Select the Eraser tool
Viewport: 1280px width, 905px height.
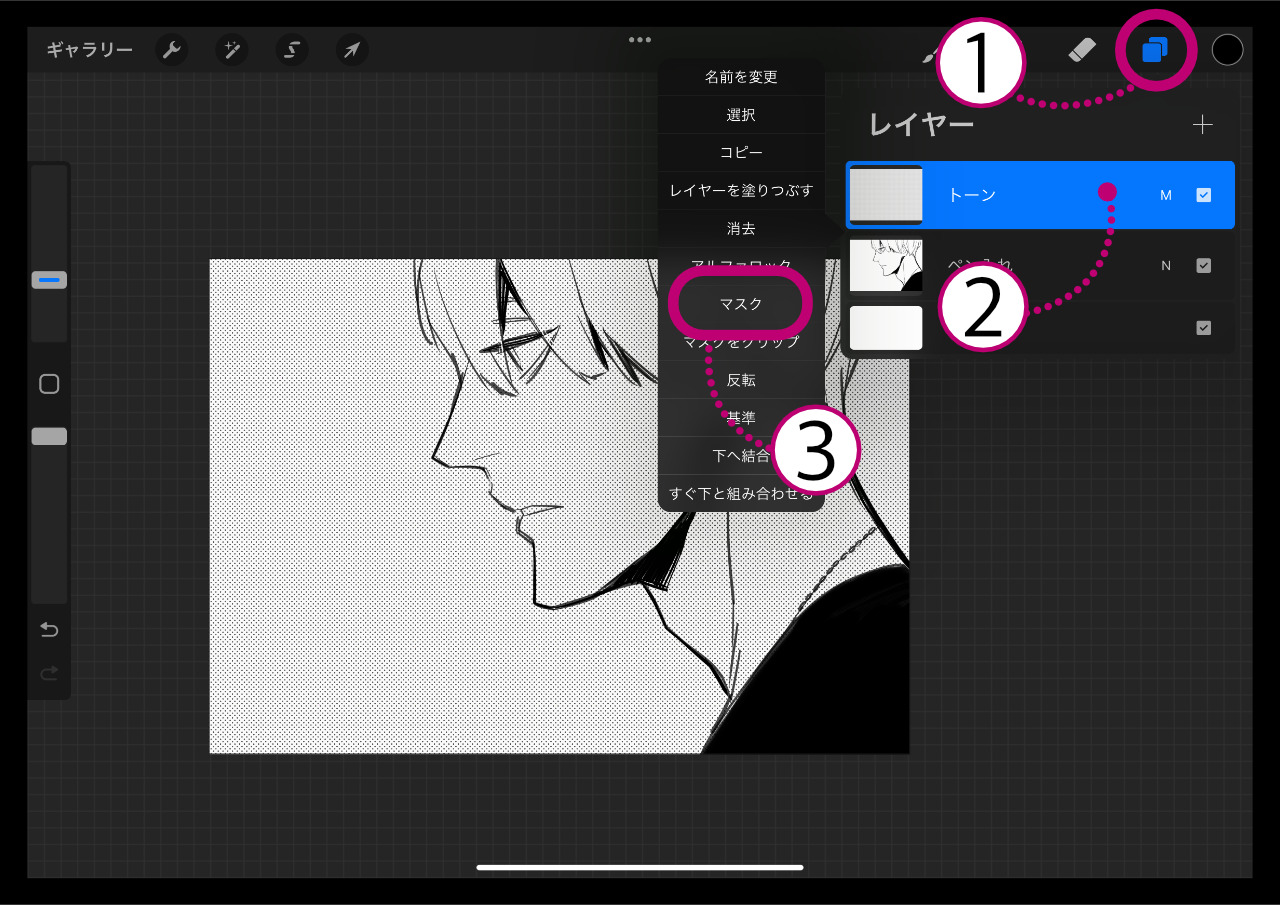[1083, 50]
